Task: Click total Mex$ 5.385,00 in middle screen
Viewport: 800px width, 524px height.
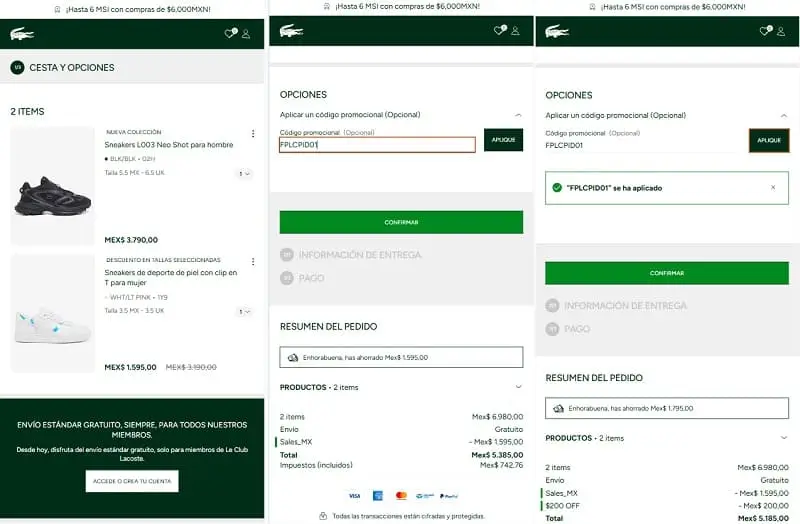Action: (497, 455)
